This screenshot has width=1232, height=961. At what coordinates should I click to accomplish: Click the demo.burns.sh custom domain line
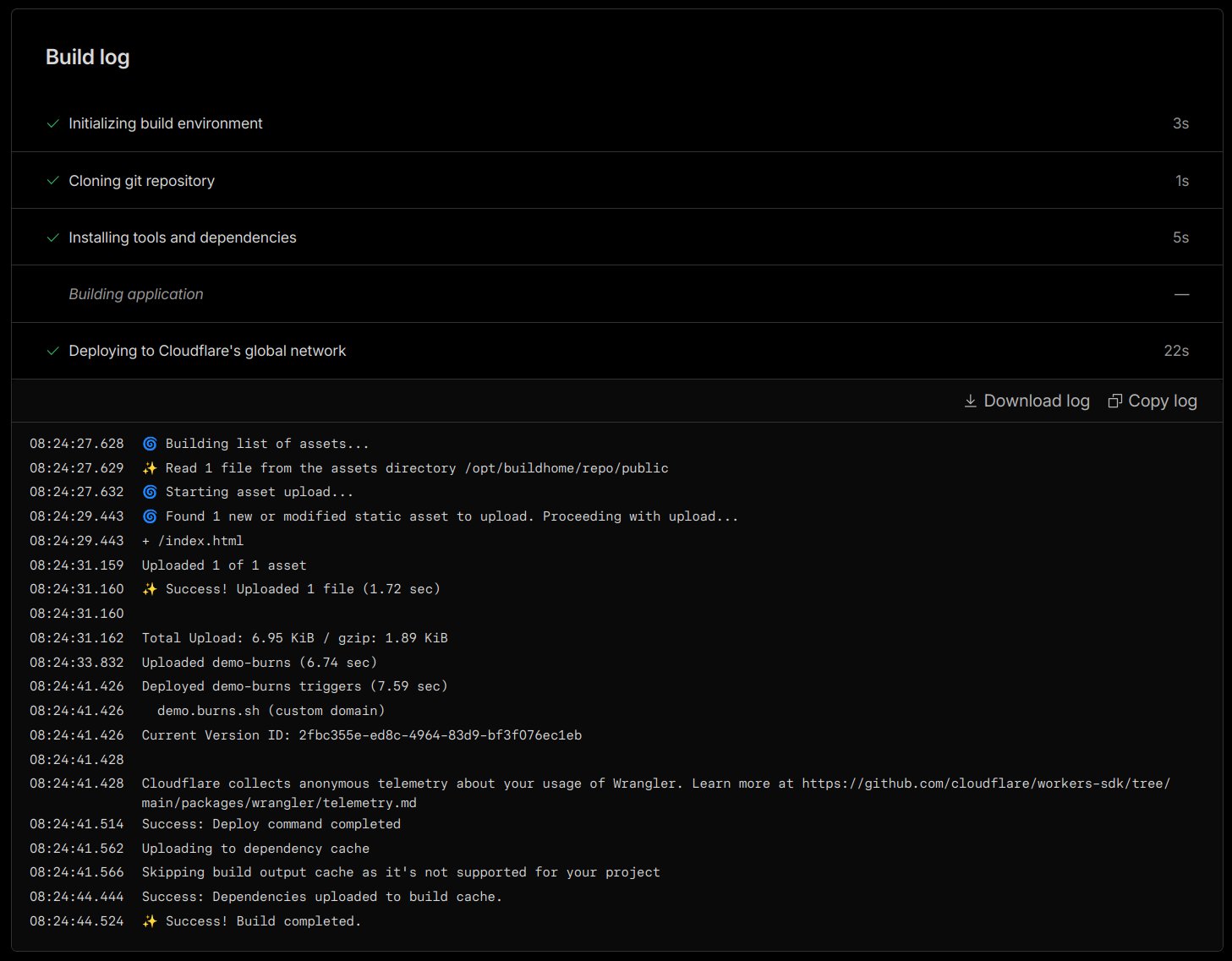(x=271, y=711)
